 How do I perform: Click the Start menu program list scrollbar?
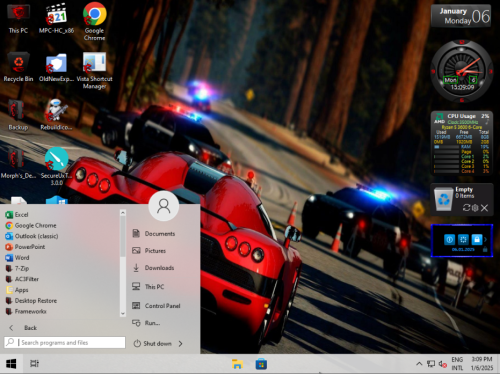click(123, 237)
